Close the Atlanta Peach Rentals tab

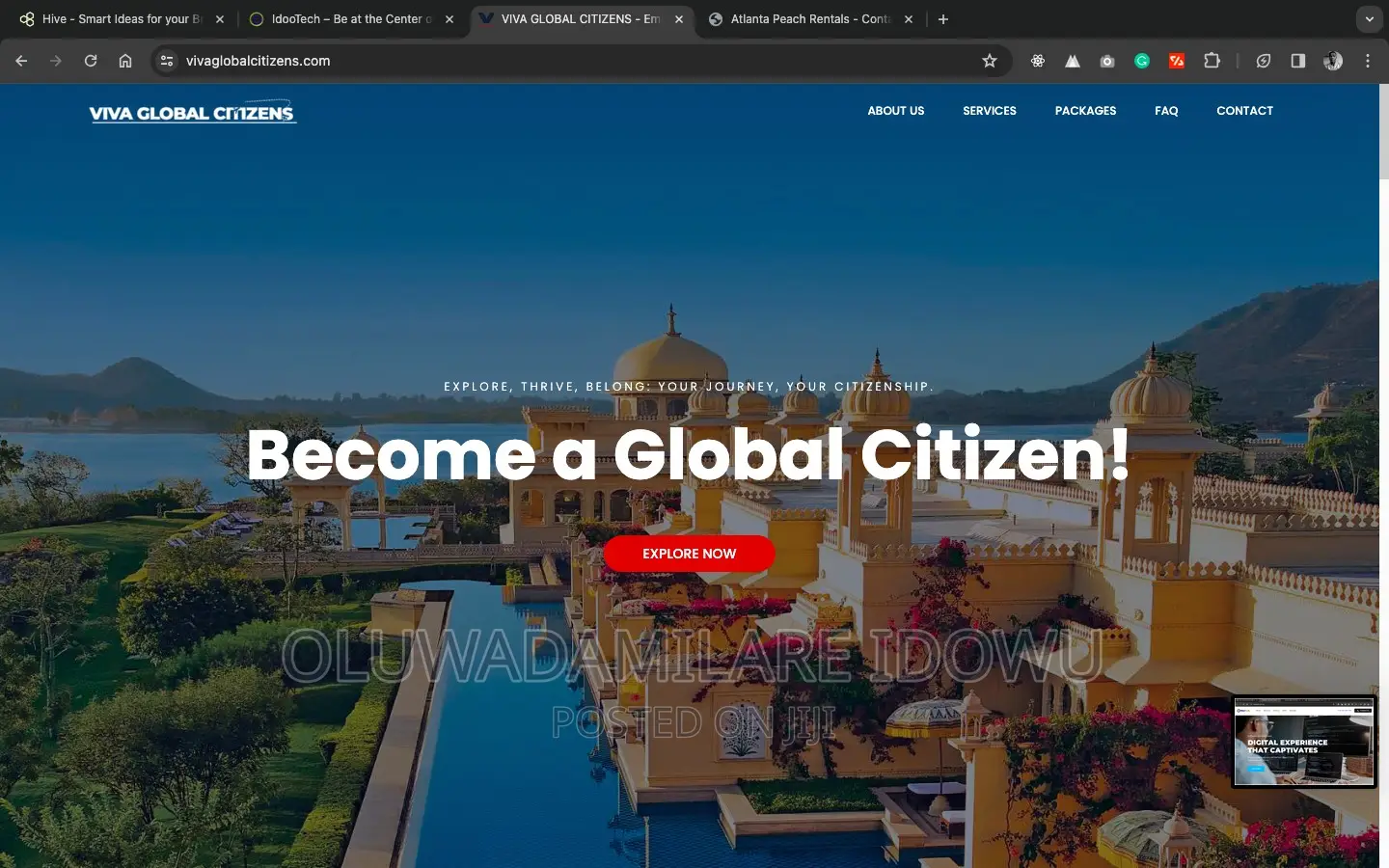pos(909,19)
